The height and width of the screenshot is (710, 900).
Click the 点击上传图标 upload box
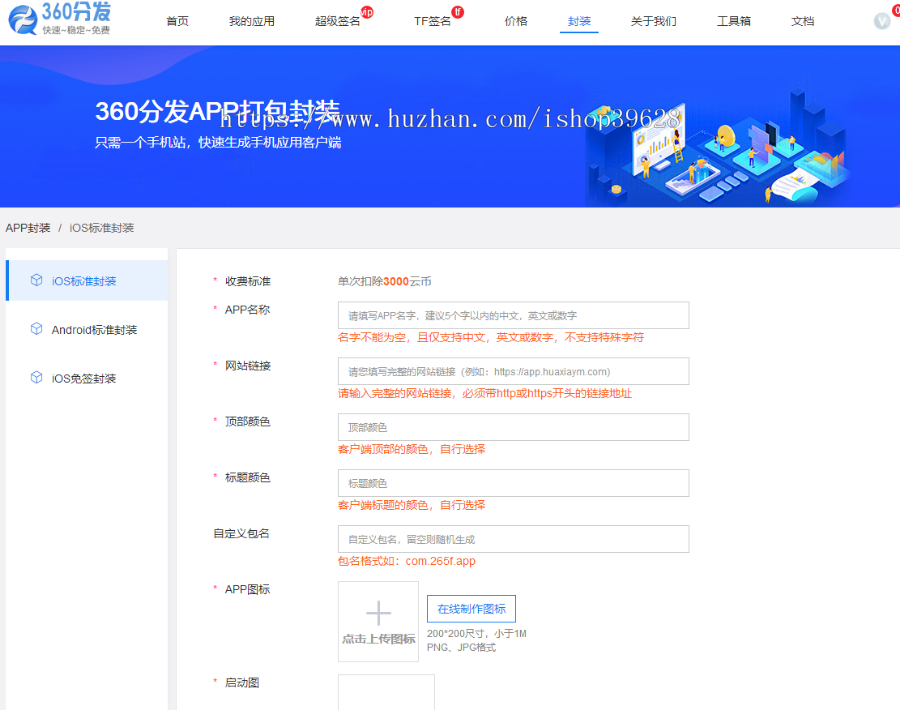point(378,622)
